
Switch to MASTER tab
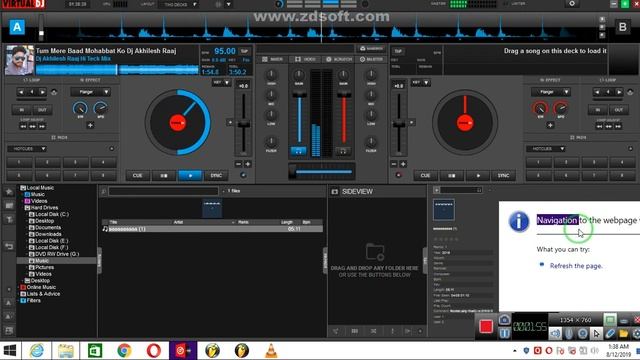371,60
